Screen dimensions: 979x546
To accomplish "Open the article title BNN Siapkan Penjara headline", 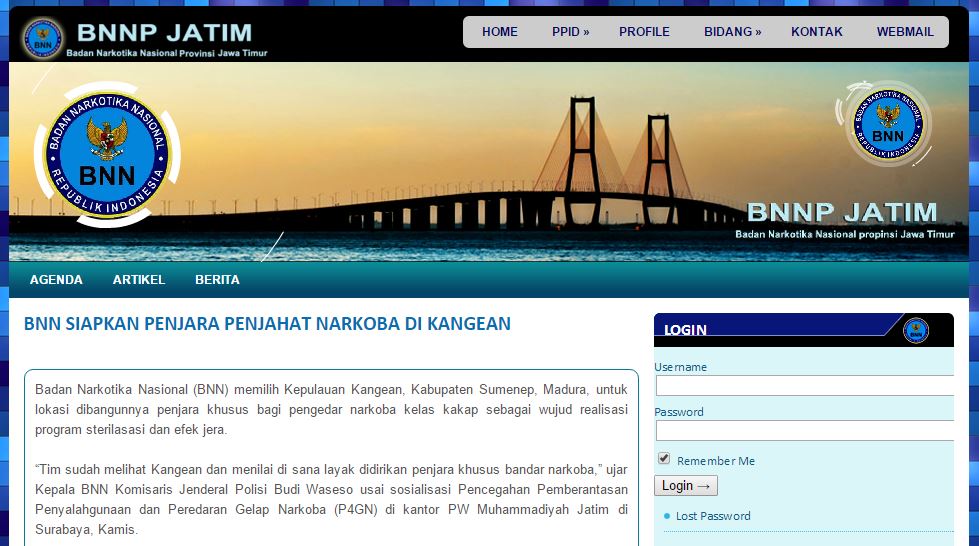I will point(267,324).
